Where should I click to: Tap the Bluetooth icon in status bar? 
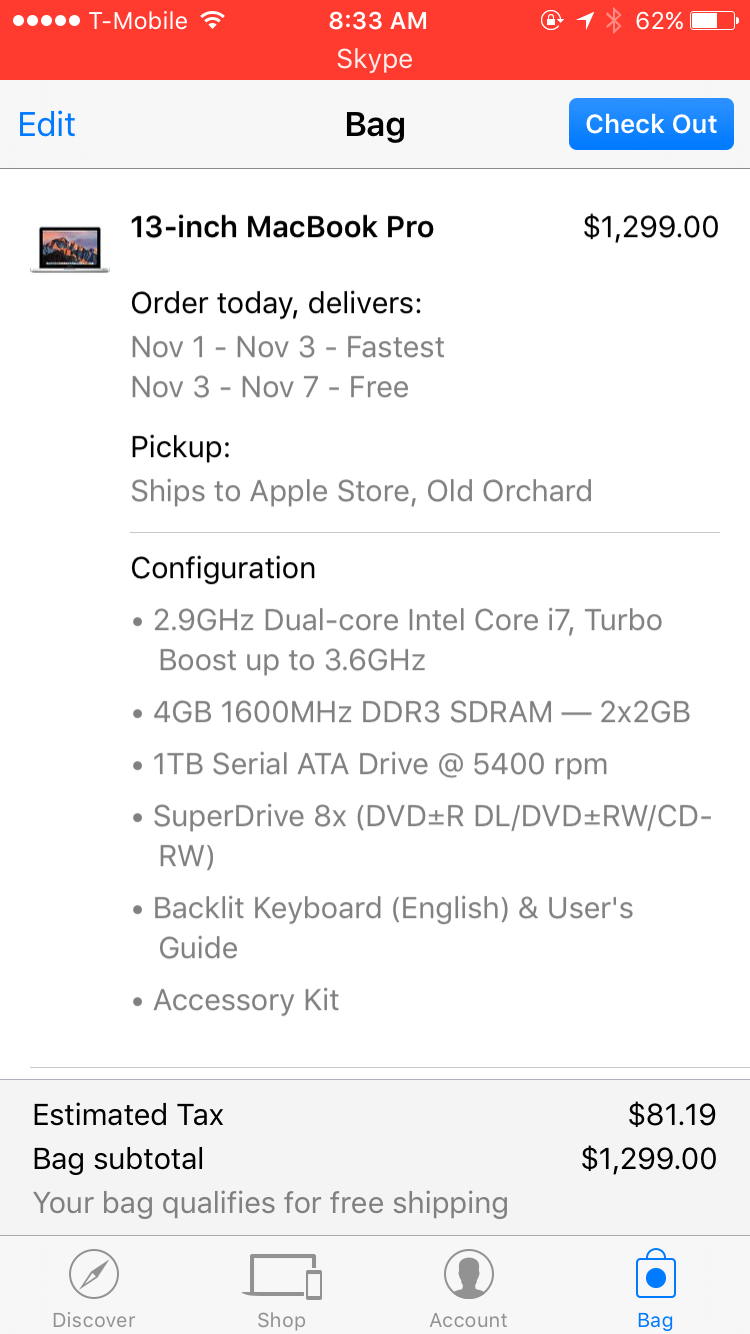(614, 21)
